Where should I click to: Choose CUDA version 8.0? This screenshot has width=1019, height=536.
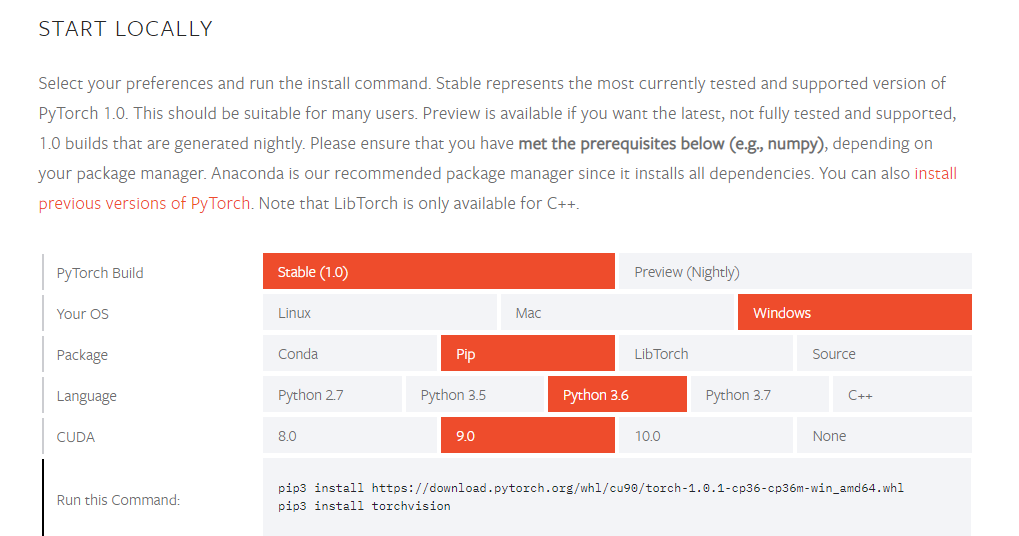click(x=349, y=436)
